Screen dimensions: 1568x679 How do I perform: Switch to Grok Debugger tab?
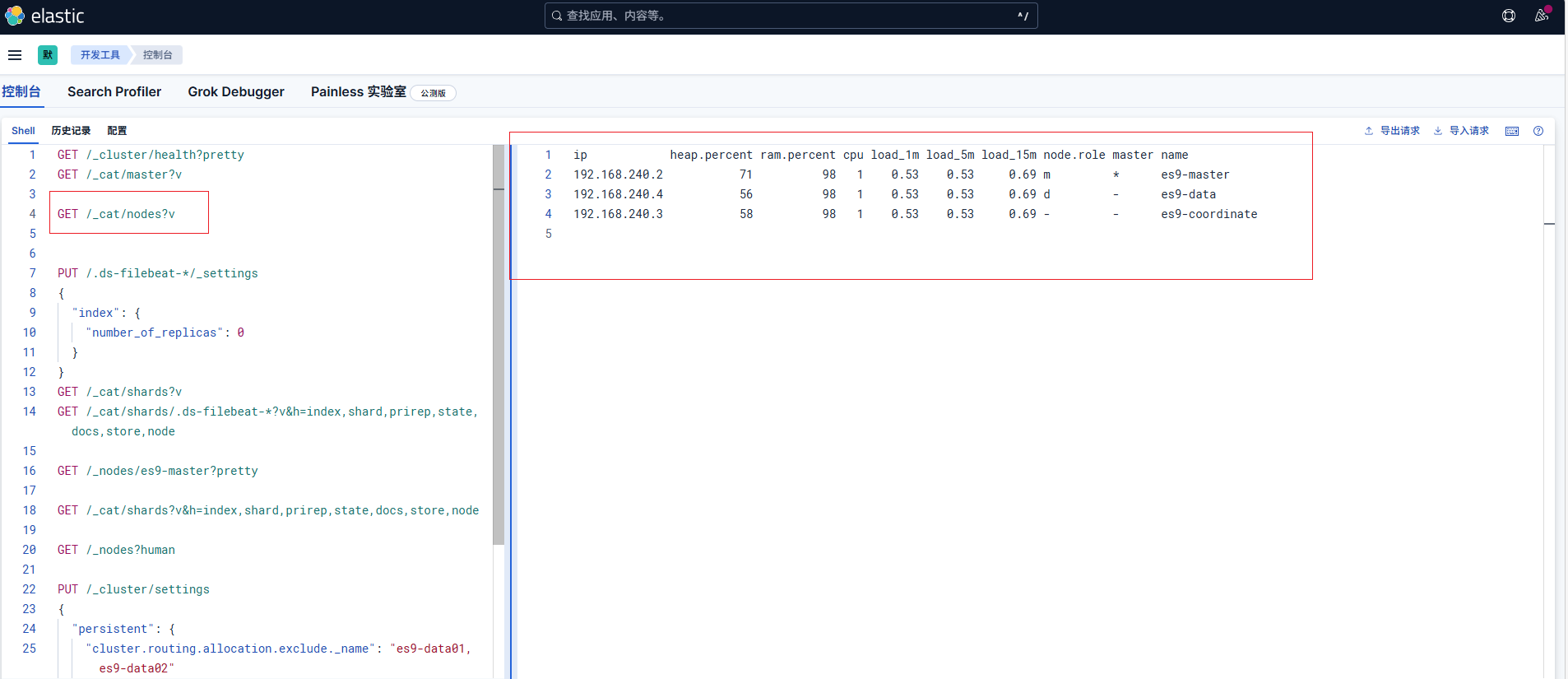coord(236,91)
